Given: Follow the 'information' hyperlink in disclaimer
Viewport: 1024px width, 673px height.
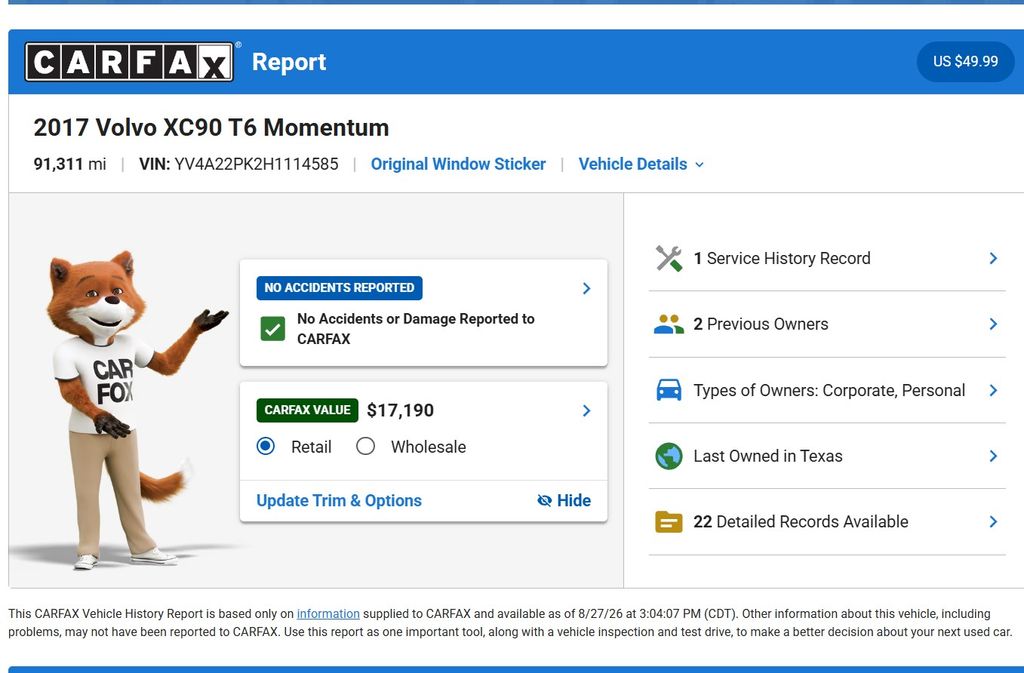Looking at the screenshot, I should pyautogui.click(x=328, y=614).
